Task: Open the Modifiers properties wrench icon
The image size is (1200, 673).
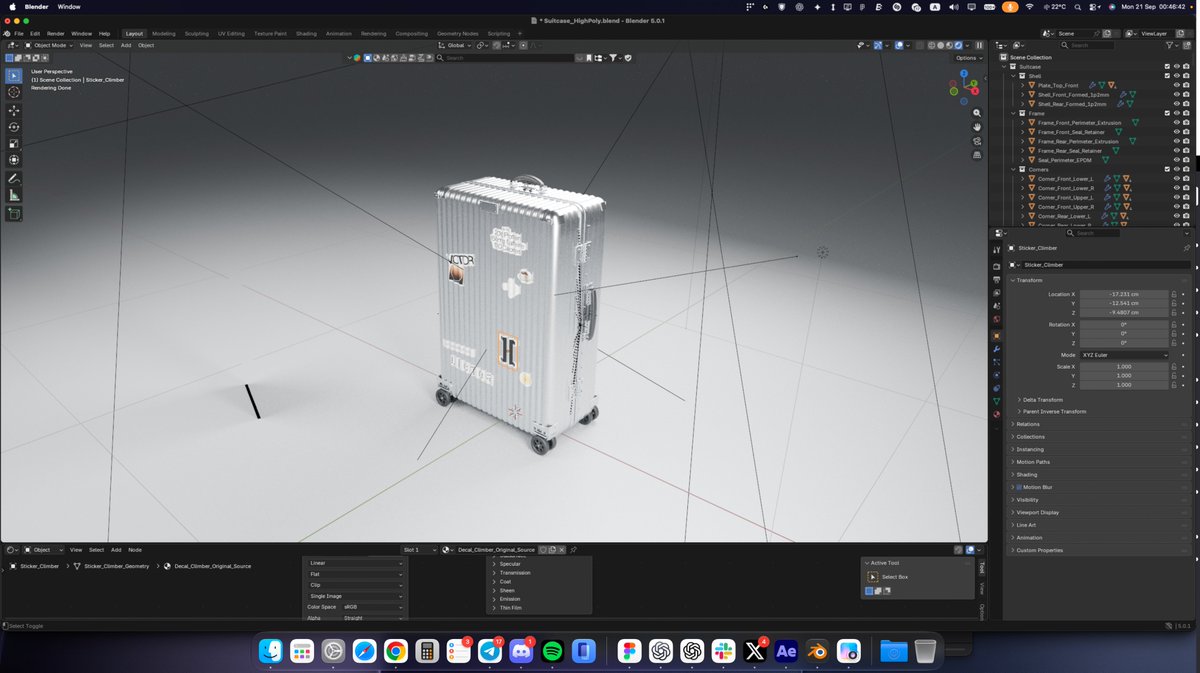Action: pyautogui.click(x=996, y=349)
